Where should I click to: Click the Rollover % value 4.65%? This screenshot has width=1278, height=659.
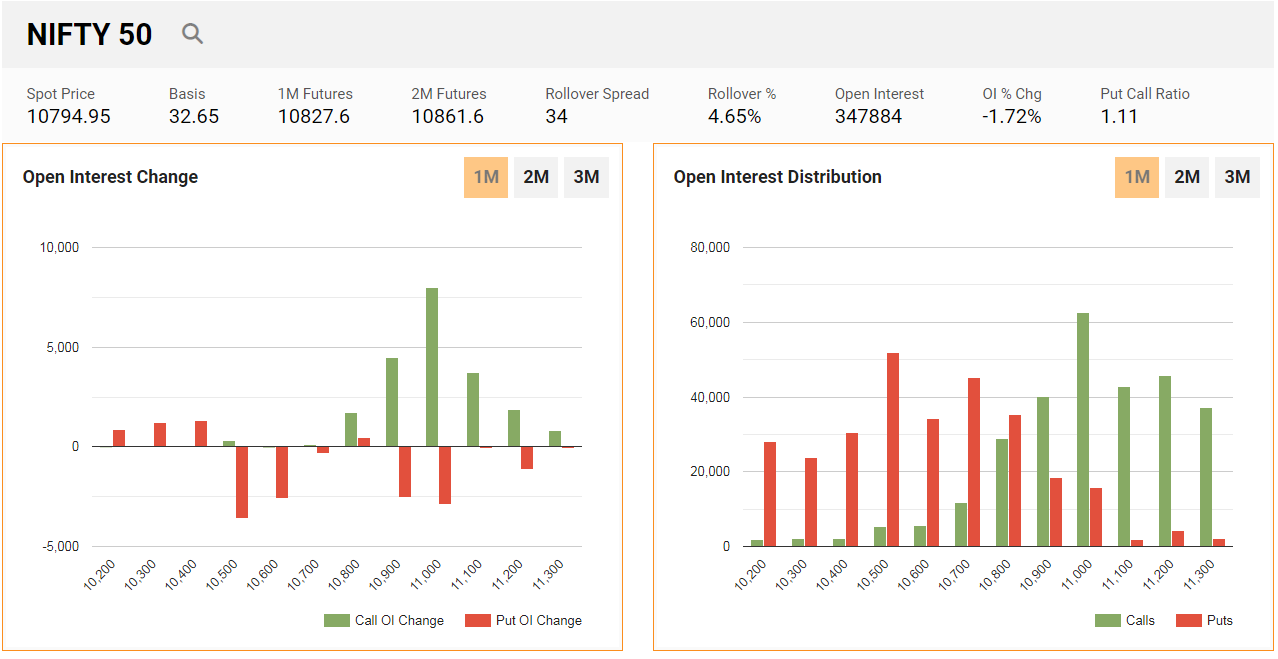point(734,116)
